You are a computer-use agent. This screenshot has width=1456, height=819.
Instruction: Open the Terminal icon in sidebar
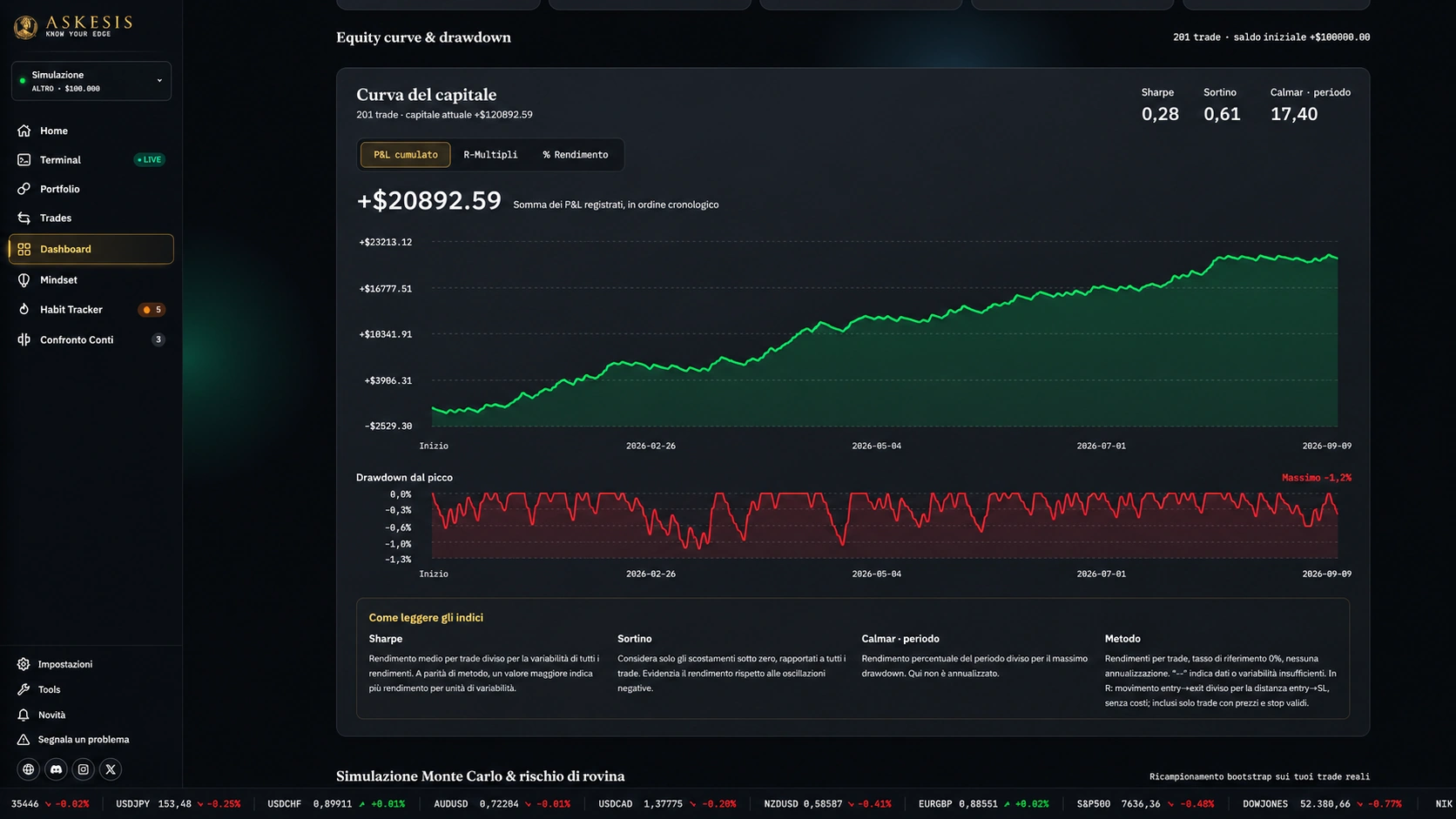[x=24, y=160]
